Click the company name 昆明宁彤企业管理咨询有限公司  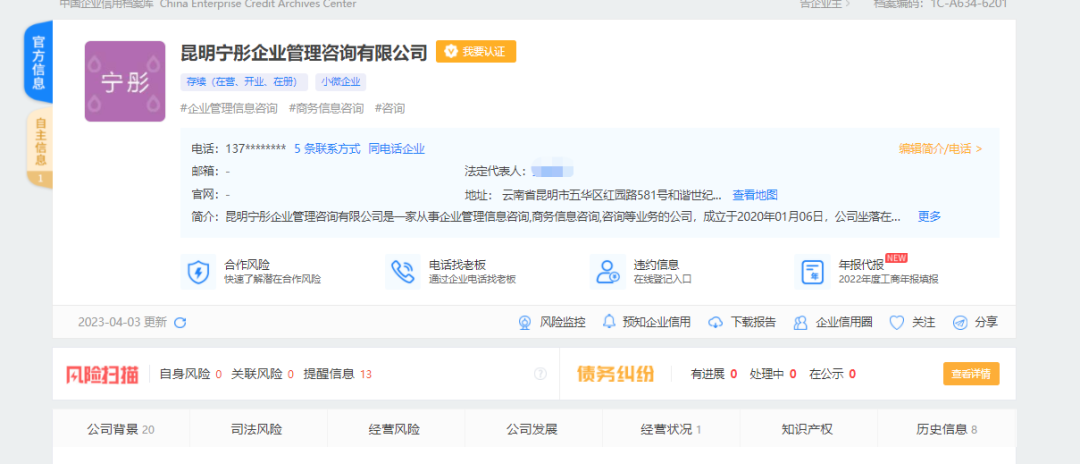tap(304, 52)
